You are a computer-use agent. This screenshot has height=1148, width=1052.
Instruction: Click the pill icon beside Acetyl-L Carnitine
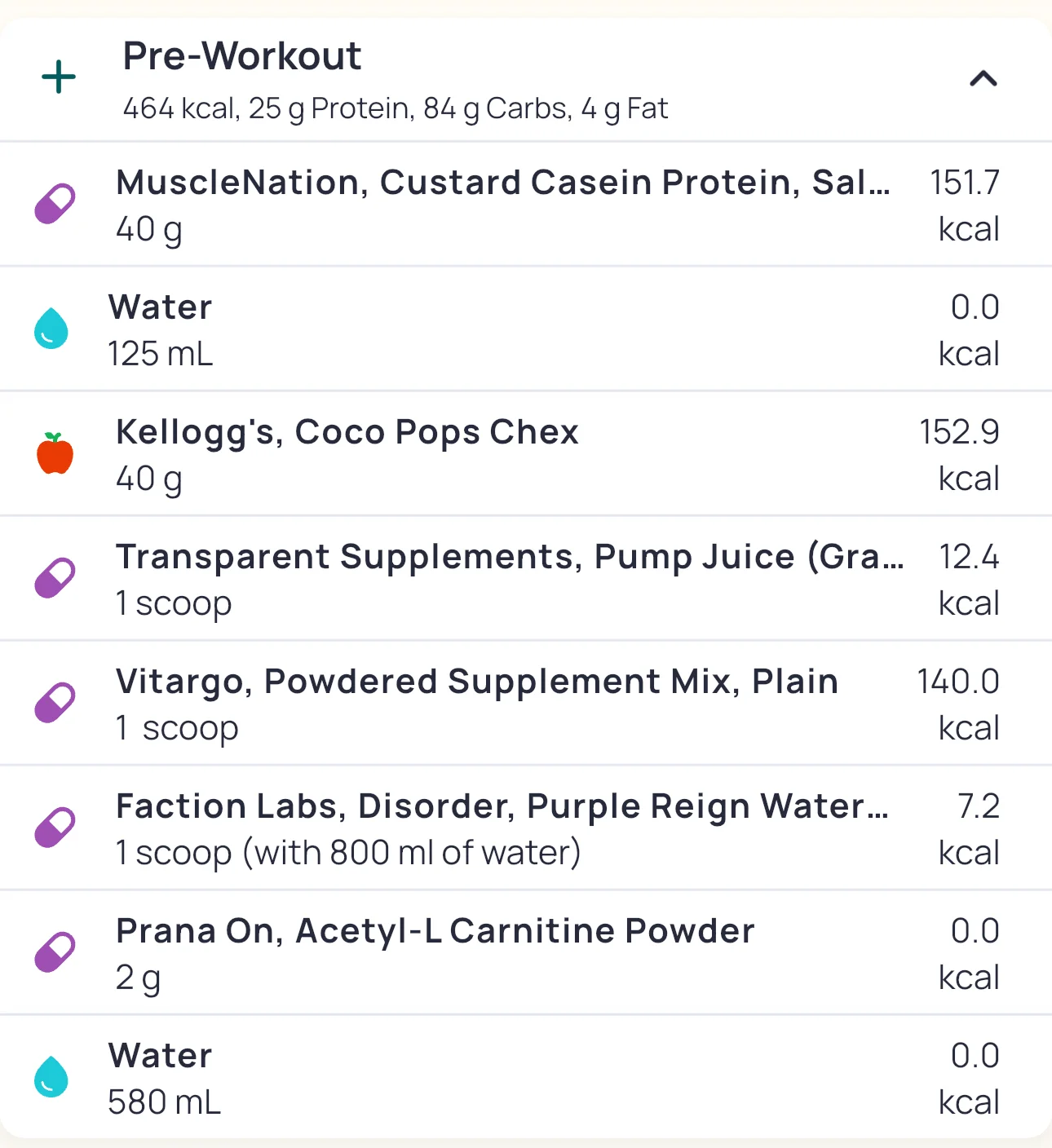[x=55, y=952]
